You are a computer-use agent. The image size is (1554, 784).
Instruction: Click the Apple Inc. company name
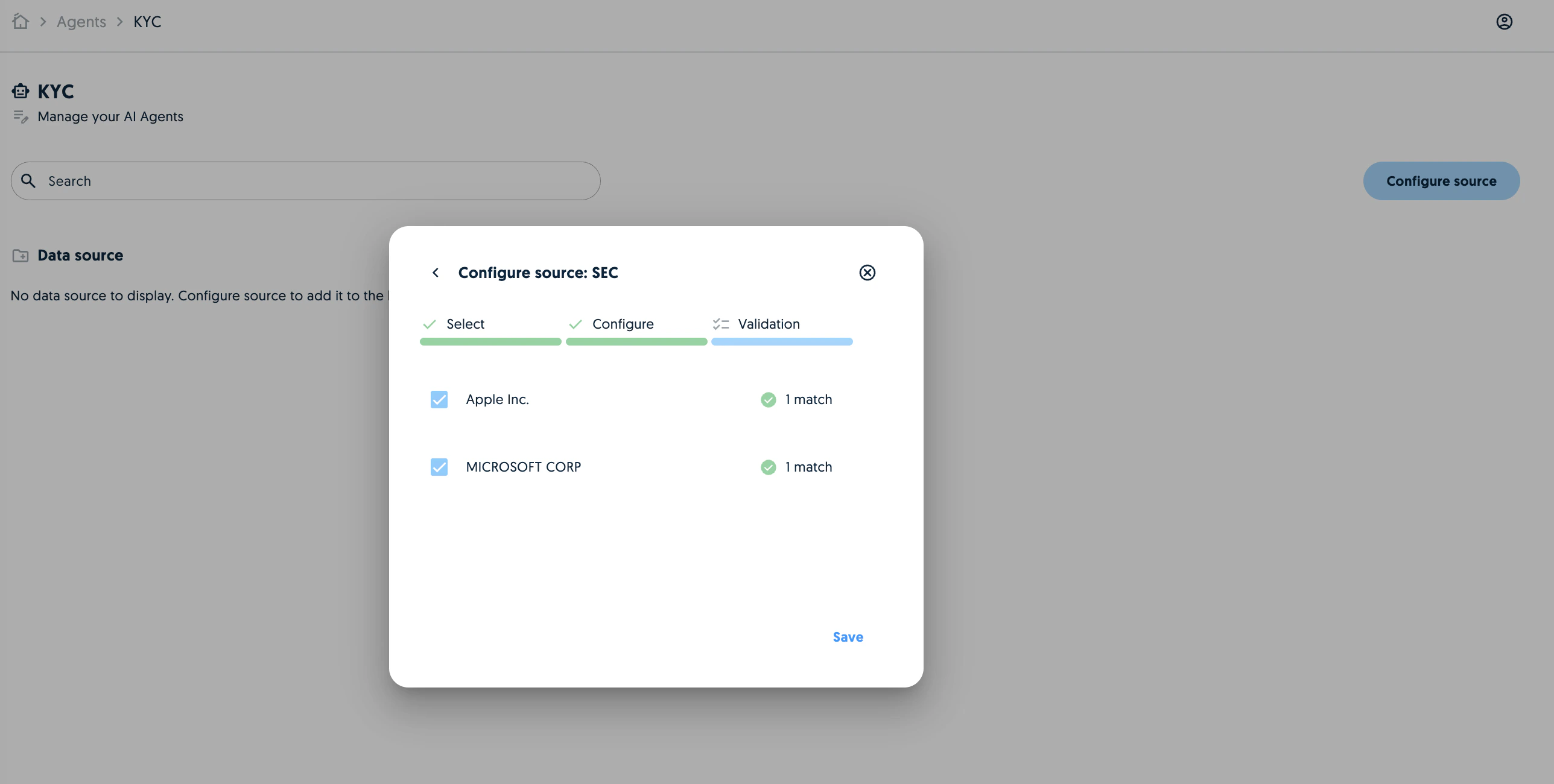(x=497, y=399)
